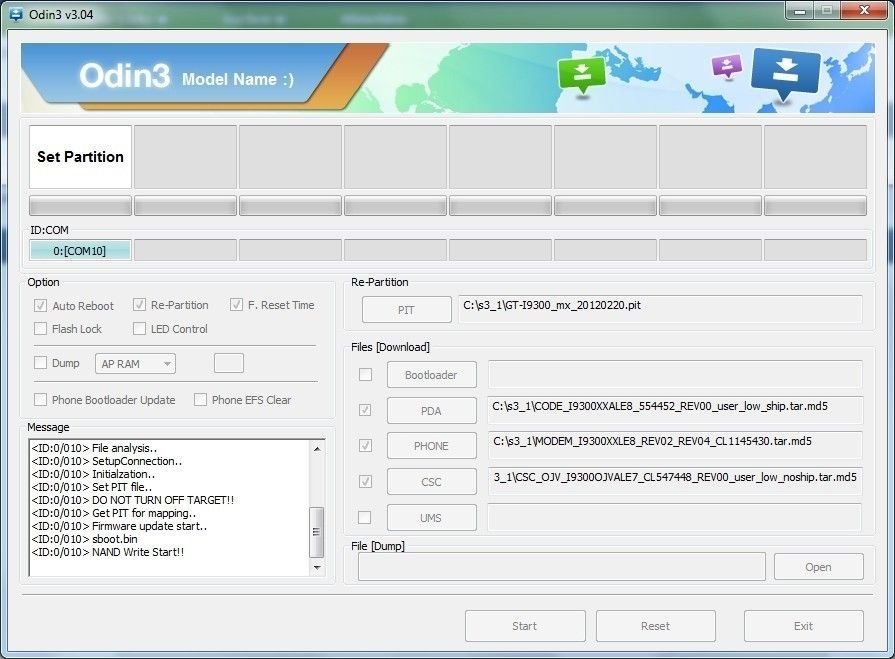Image resolution: width=895 pixels, height=659 pixels.
Task: Click the Exit button
Action: [x=804, y=626]
